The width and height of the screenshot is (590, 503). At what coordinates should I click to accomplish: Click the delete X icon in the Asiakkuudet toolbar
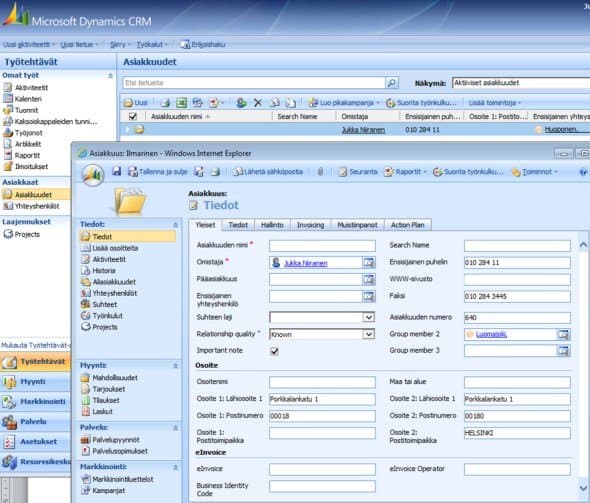coord(257,103)
